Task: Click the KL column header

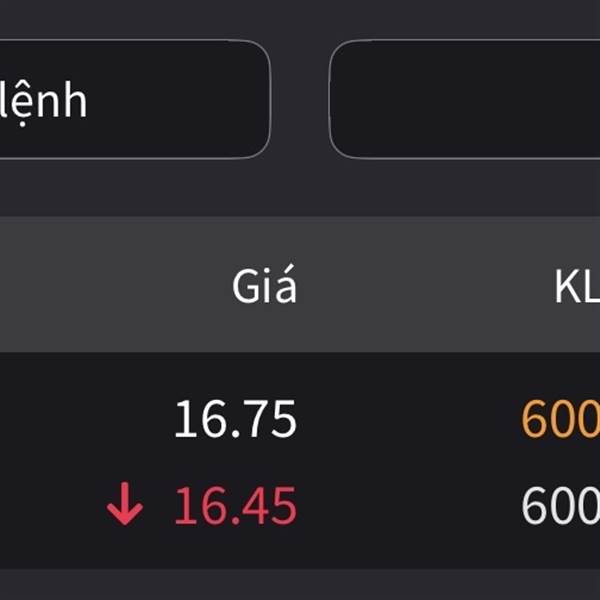Action: [x=577, y=288]
